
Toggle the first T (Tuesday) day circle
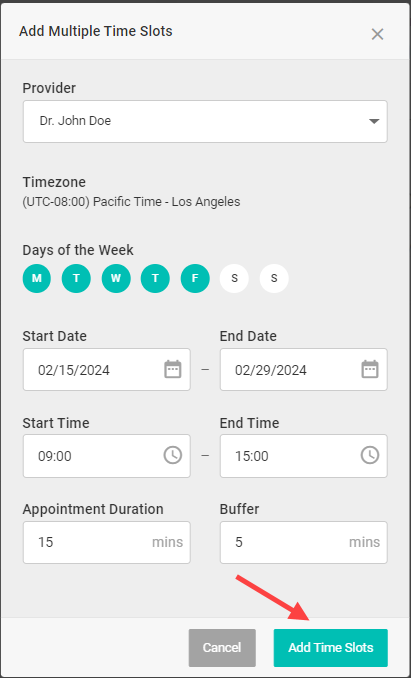pyautogui.click(x=76, y=278)
